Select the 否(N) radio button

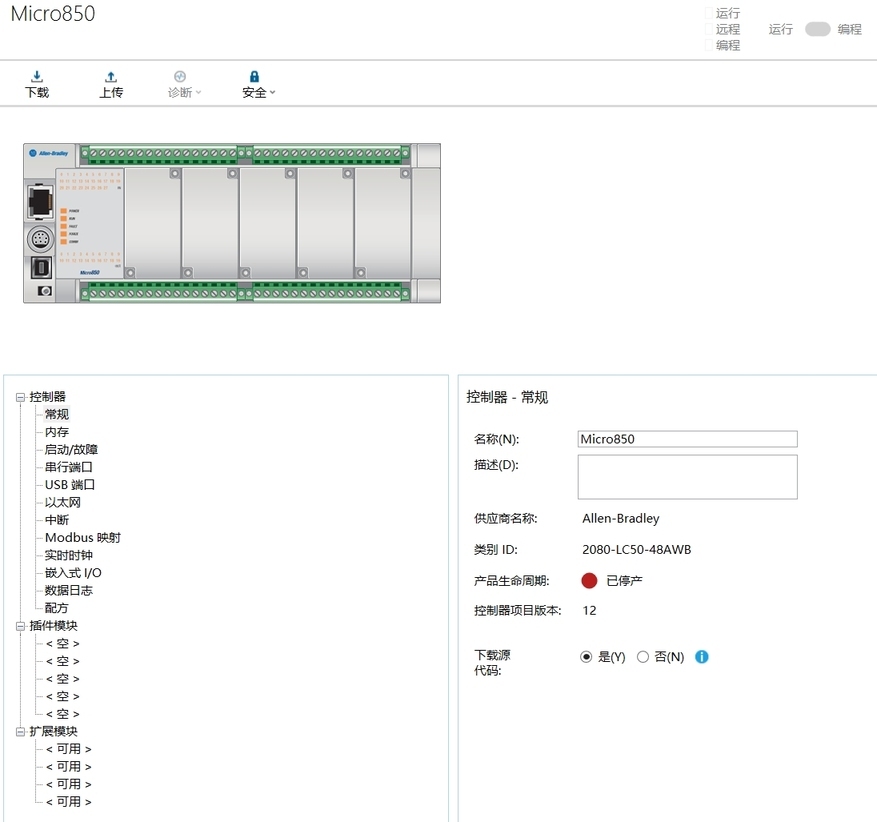643,657
